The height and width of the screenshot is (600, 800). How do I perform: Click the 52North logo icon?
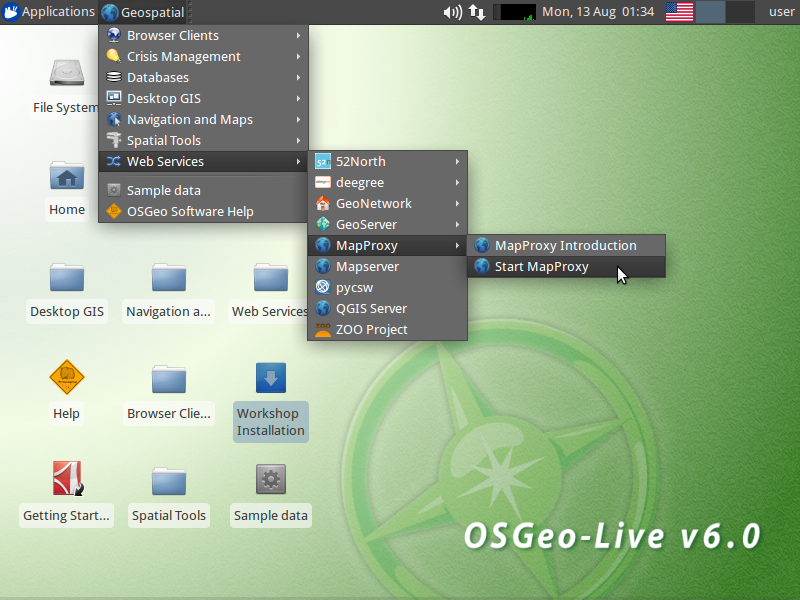tap(322, 162)
